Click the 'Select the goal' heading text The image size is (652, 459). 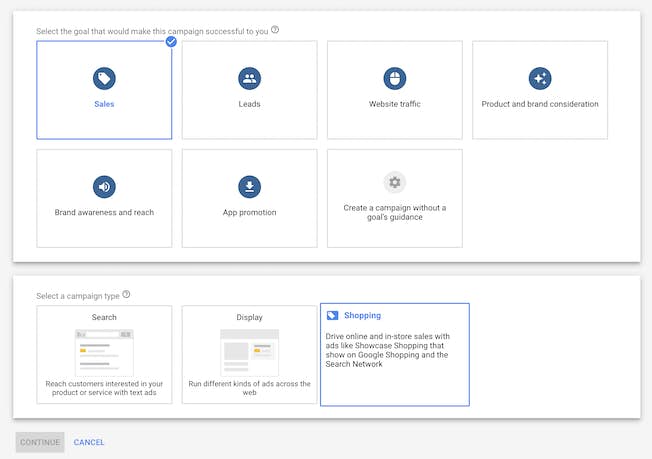tap(152, 31)
